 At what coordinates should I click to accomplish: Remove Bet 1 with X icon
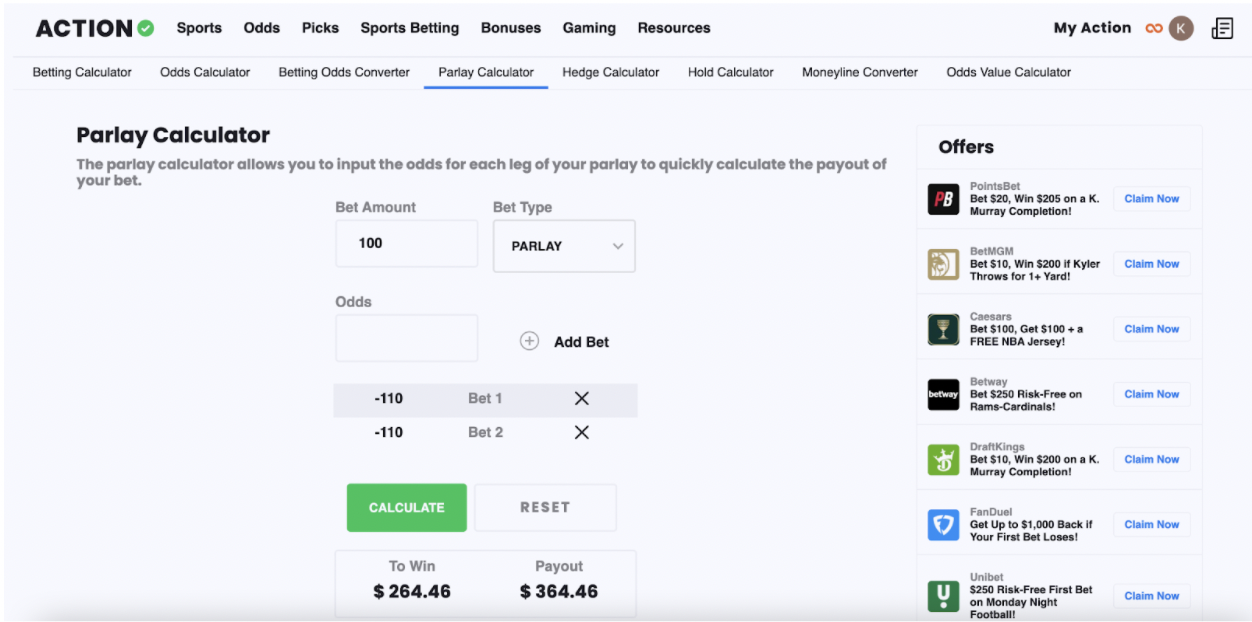(582, 398)
